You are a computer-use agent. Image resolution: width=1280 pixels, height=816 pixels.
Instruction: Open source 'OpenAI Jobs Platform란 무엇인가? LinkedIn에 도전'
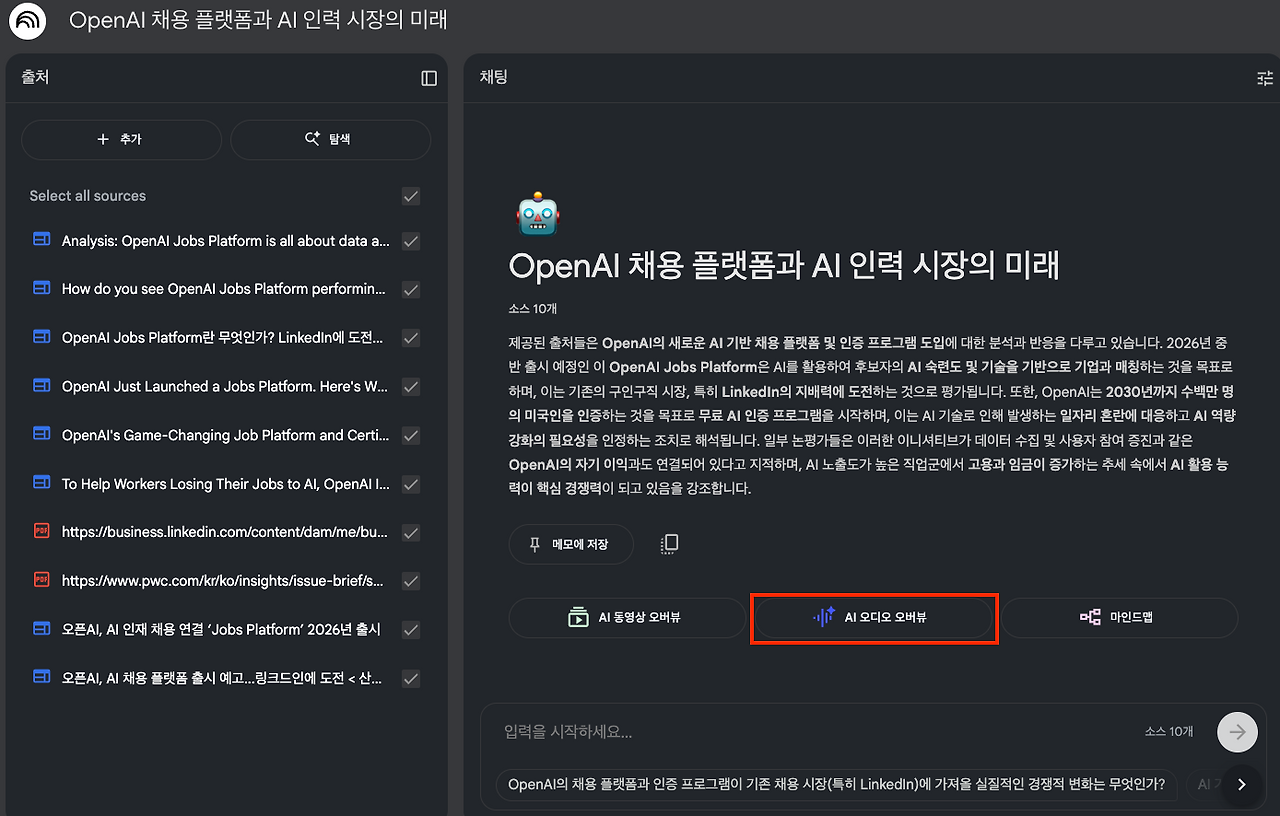pos(223,338)
